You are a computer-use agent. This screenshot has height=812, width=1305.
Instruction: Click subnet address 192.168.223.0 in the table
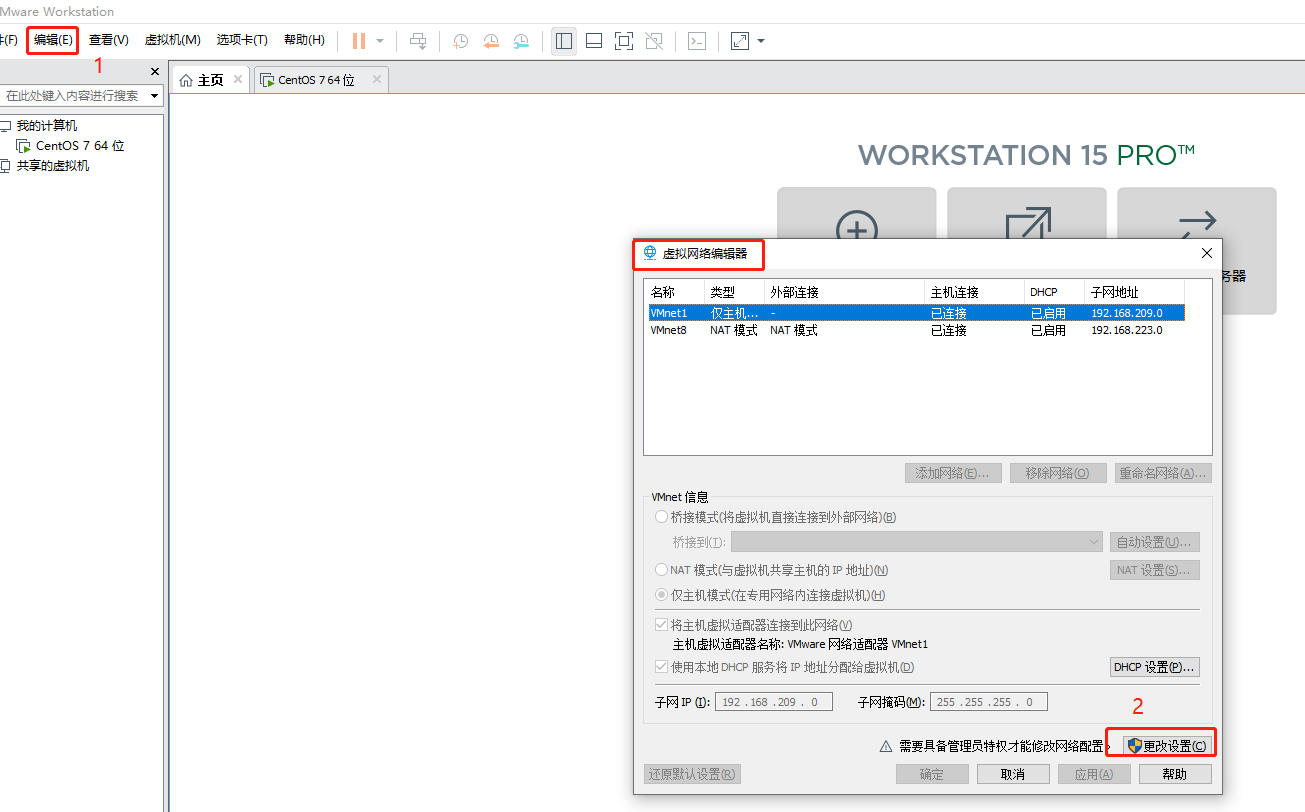click(x=1126, y=330)
